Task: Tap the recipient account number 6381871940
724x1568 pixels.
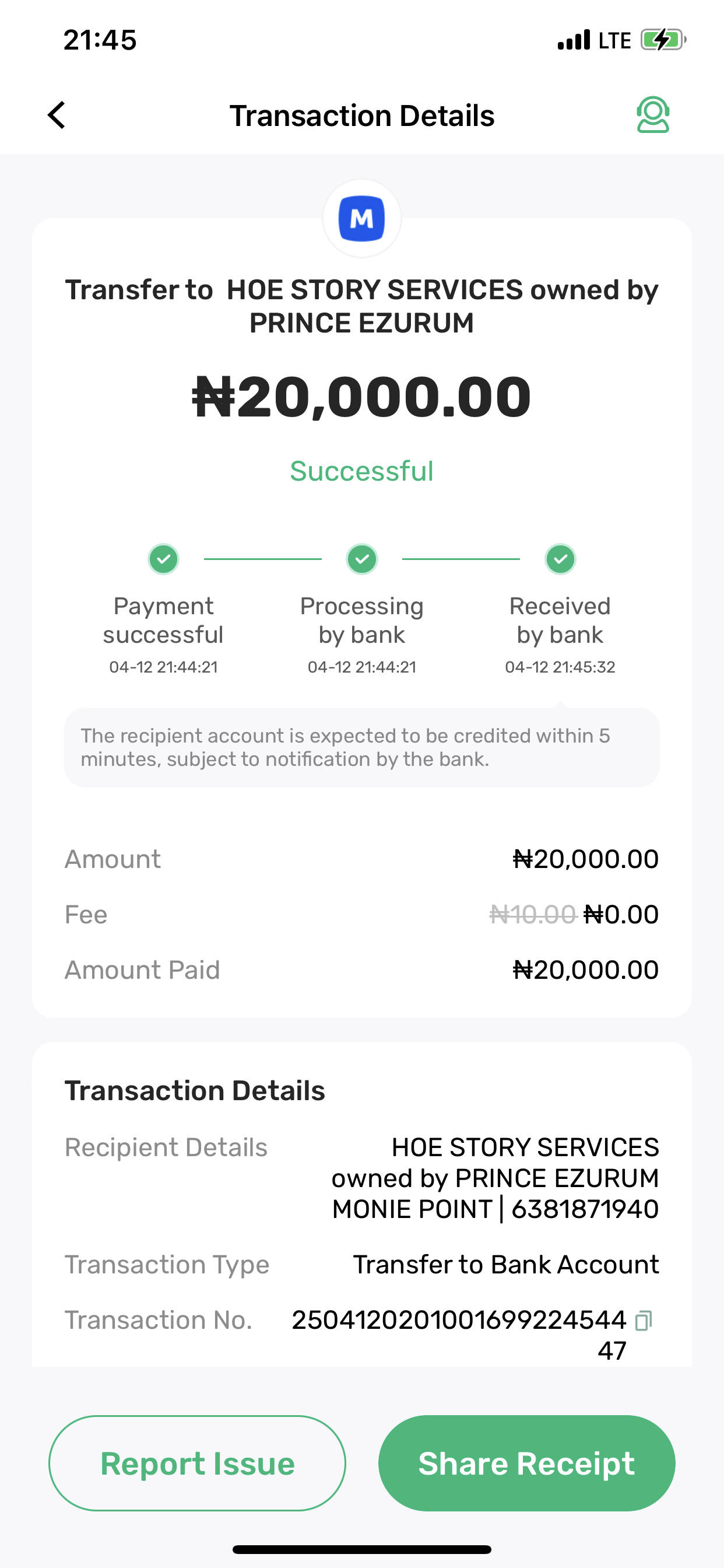Action: [x=585, y=1209]
